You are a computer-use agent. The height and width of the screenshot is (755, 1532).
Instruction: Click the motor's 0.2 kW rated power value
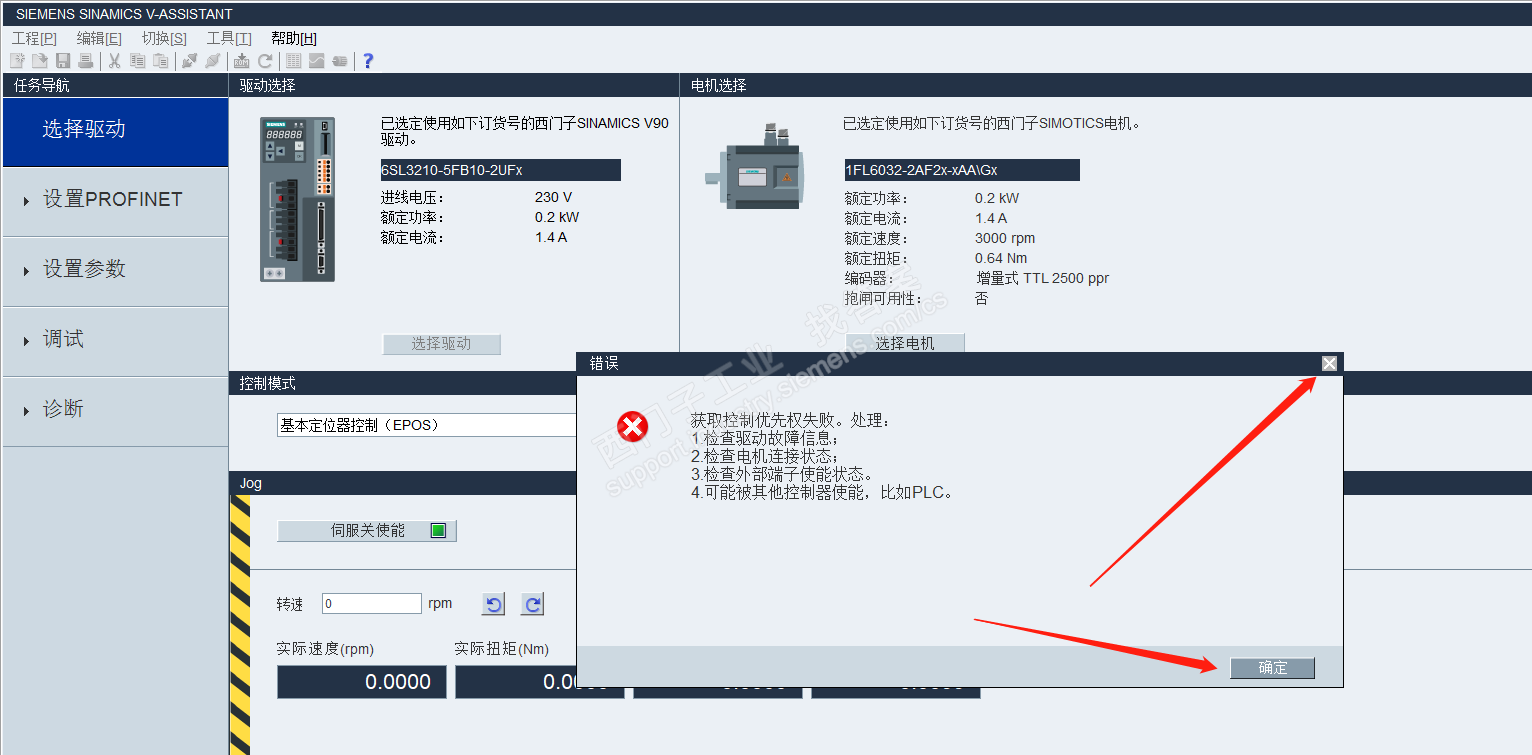[x=997, y=199]
